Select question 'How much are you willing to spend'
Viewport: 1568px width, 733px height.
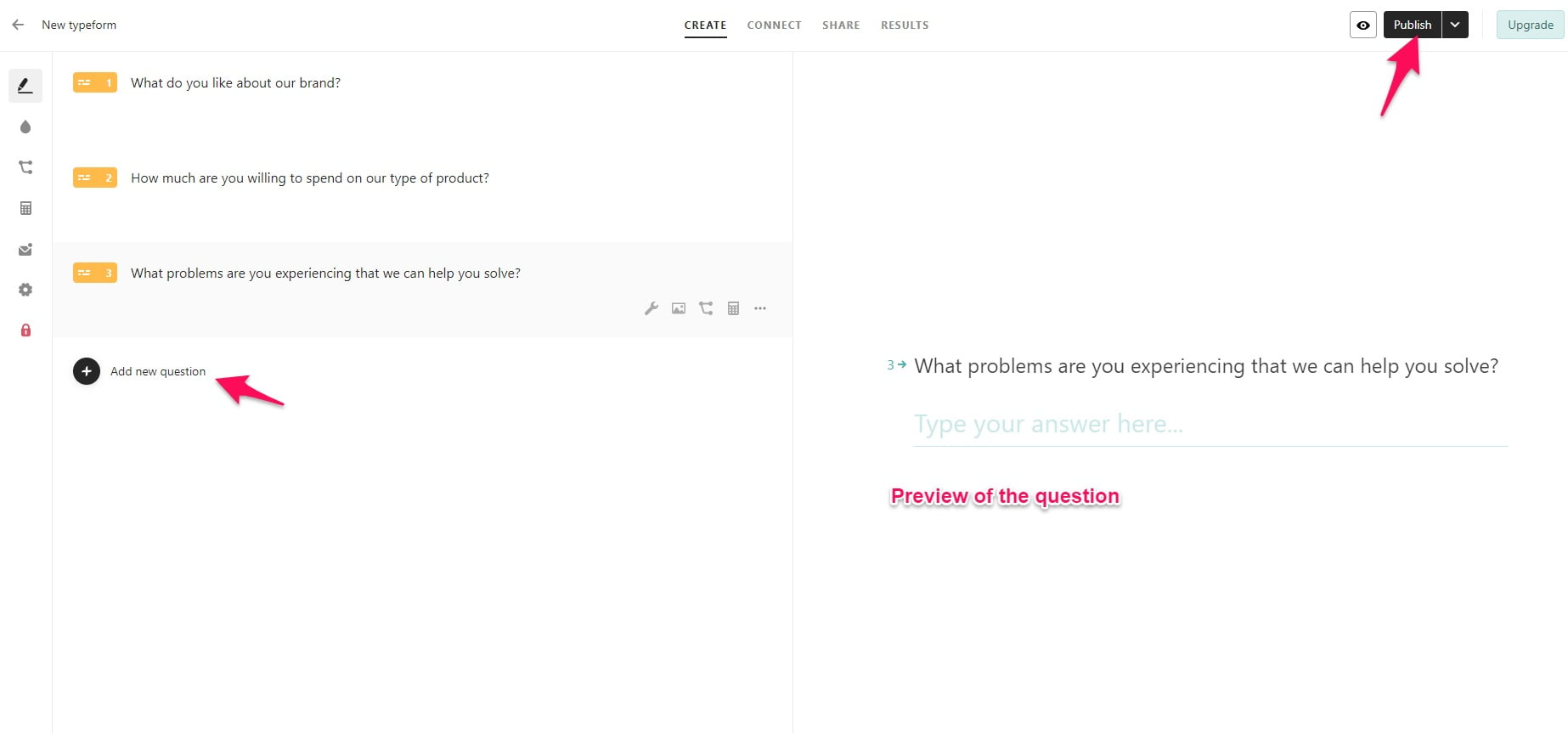309,178
